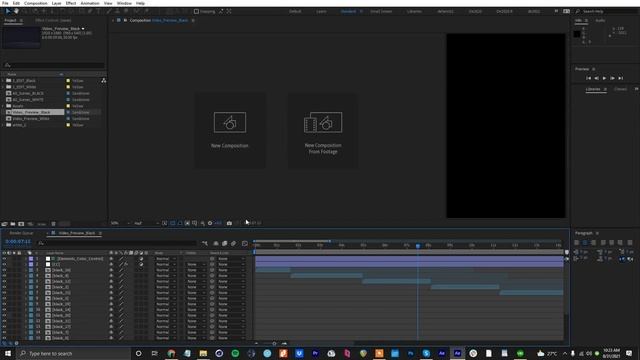Screen dimensions: 640x360
Task: Click the Motion Blur icon in timeline header
Action: coord(233,243)
